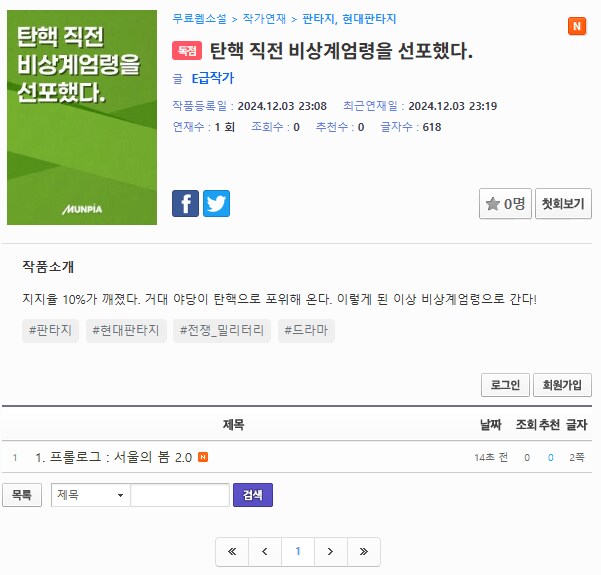Open the 제목 search-type dropdown
The image size is (601, 575).
click(x=91, y=495)
